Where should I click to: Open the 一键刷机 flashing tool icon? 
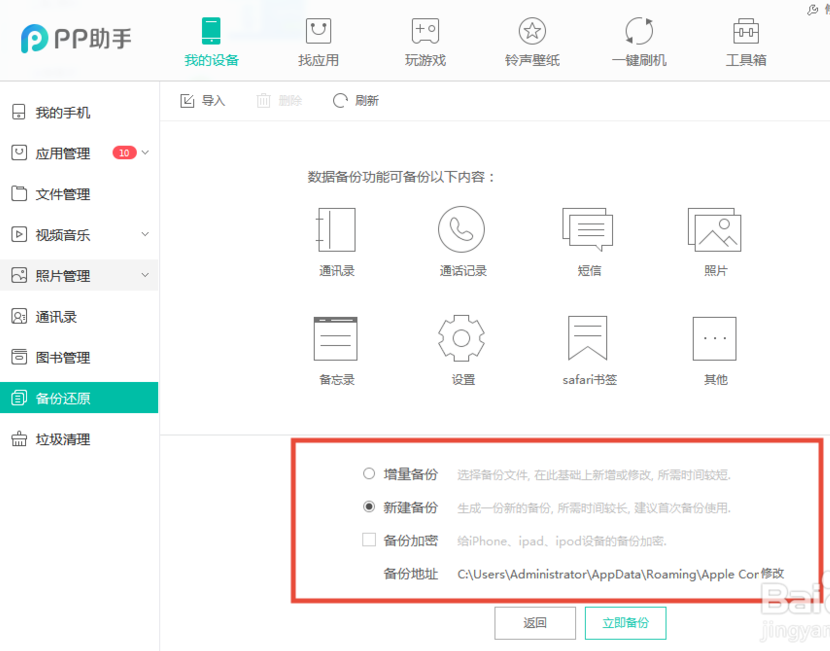[x=638, y=31]
